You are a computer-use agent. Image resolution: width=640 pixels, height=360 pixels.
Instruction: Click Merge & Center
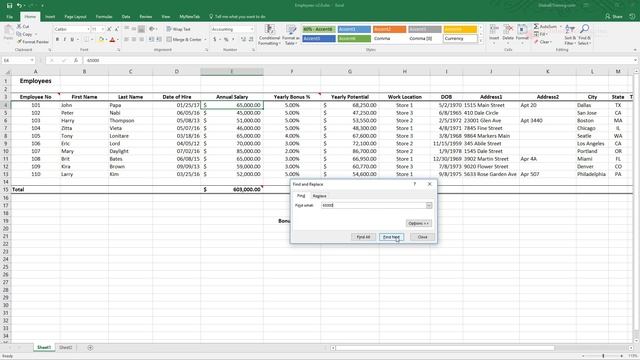(x=184, y=40)
